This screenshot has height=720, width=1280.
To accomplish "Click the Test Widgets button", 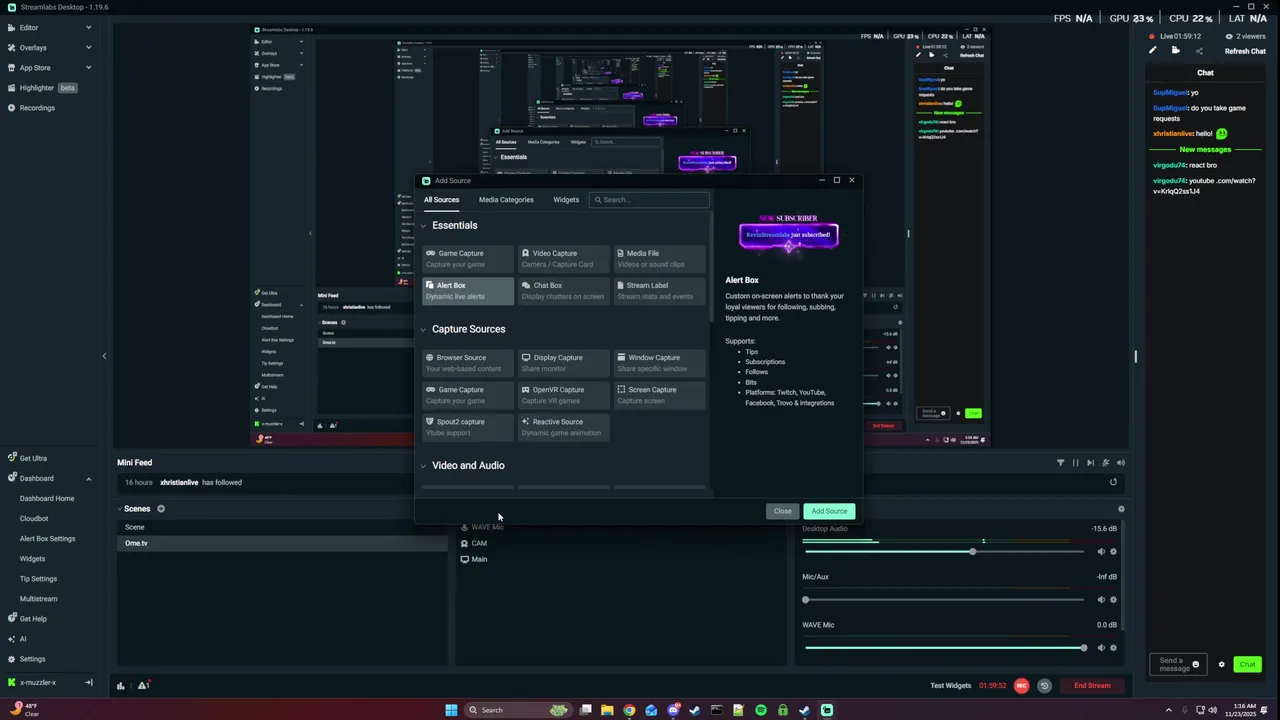I will tap(950, 686).
